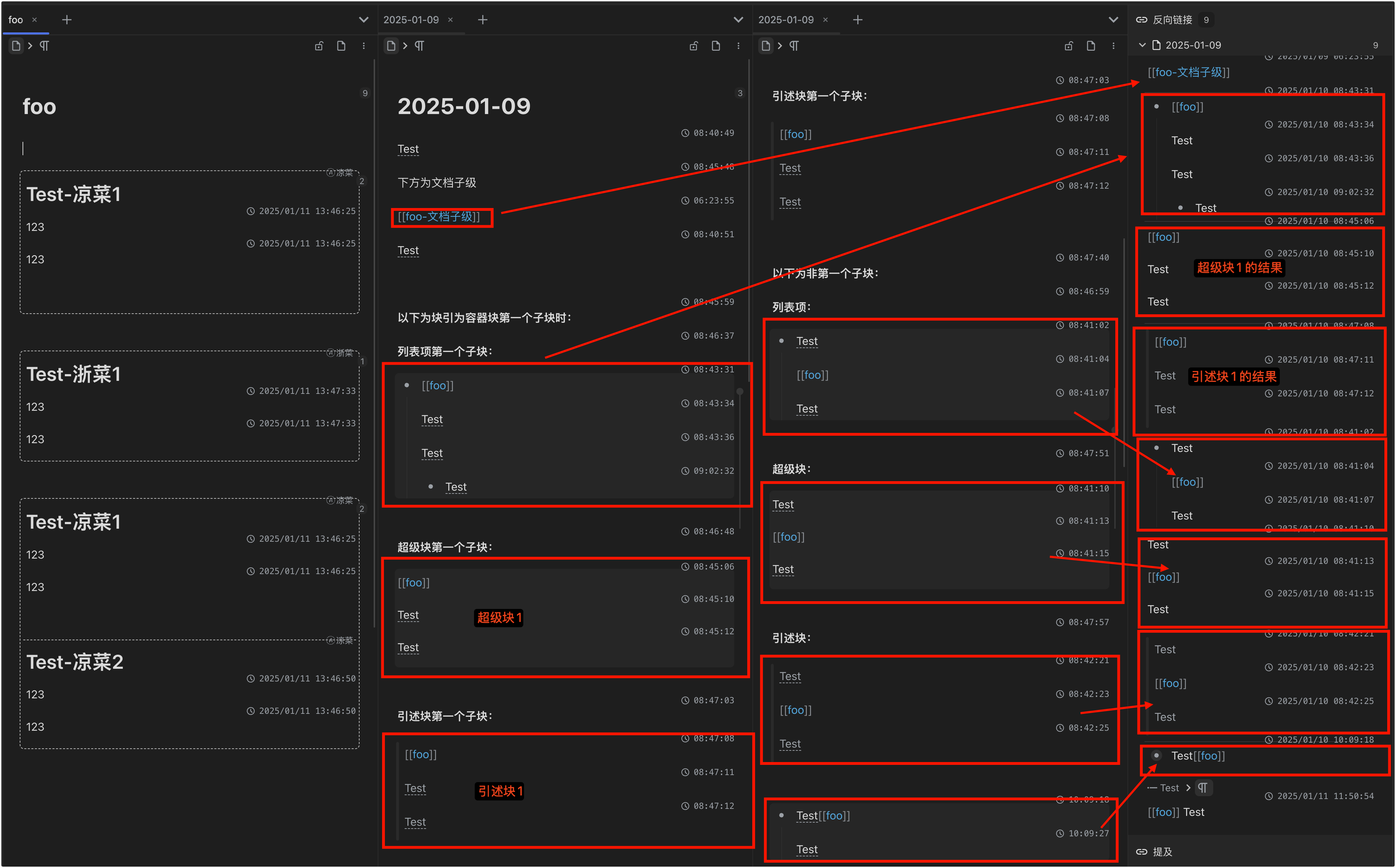
Task: Click the document icon in foo breadcrumb
Action: pos(16,46)
